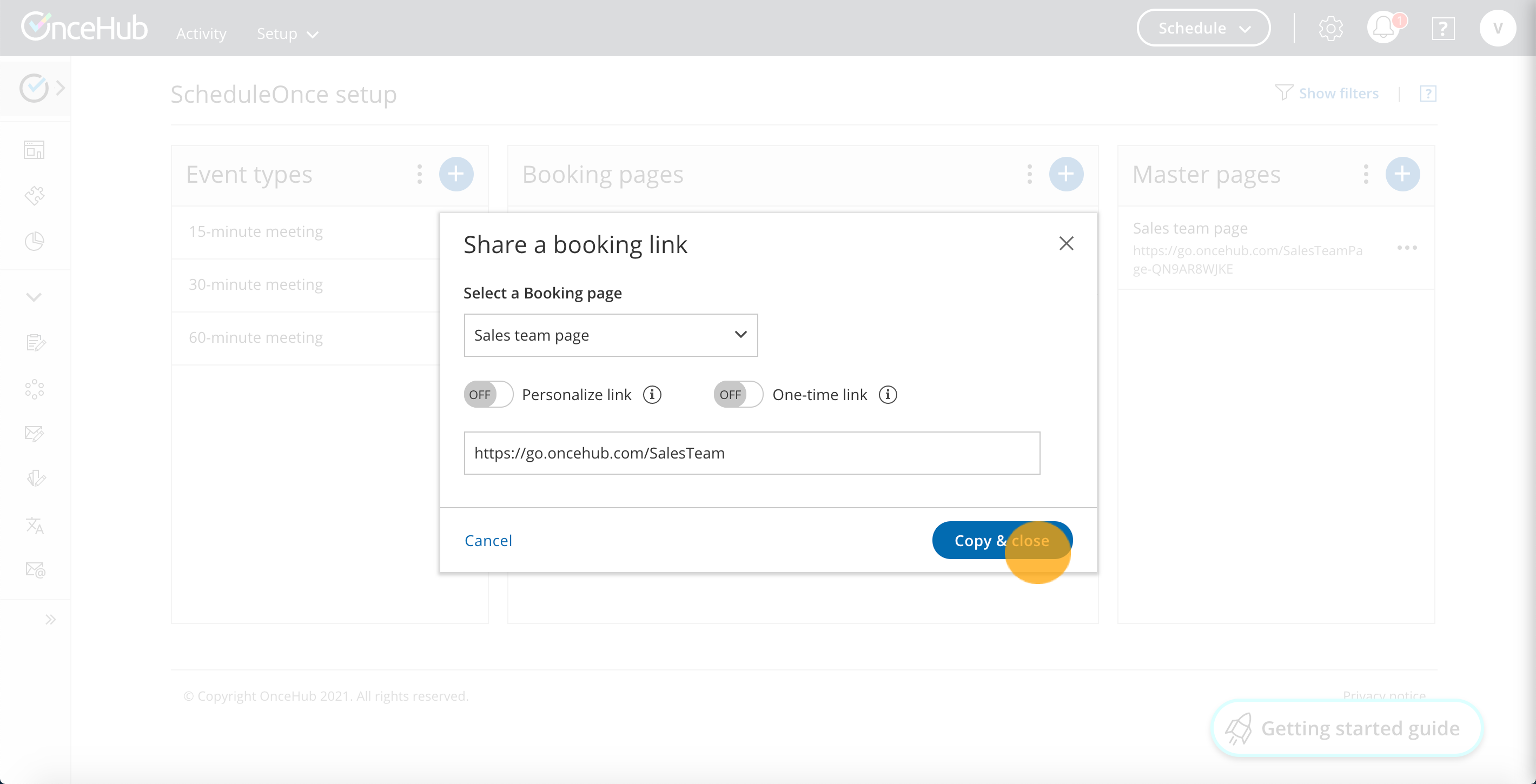Image resolution: width=1536 pixels, height=784 pixels.
Task: Collapse the sidebar section chevron
Action: (34, 297)
